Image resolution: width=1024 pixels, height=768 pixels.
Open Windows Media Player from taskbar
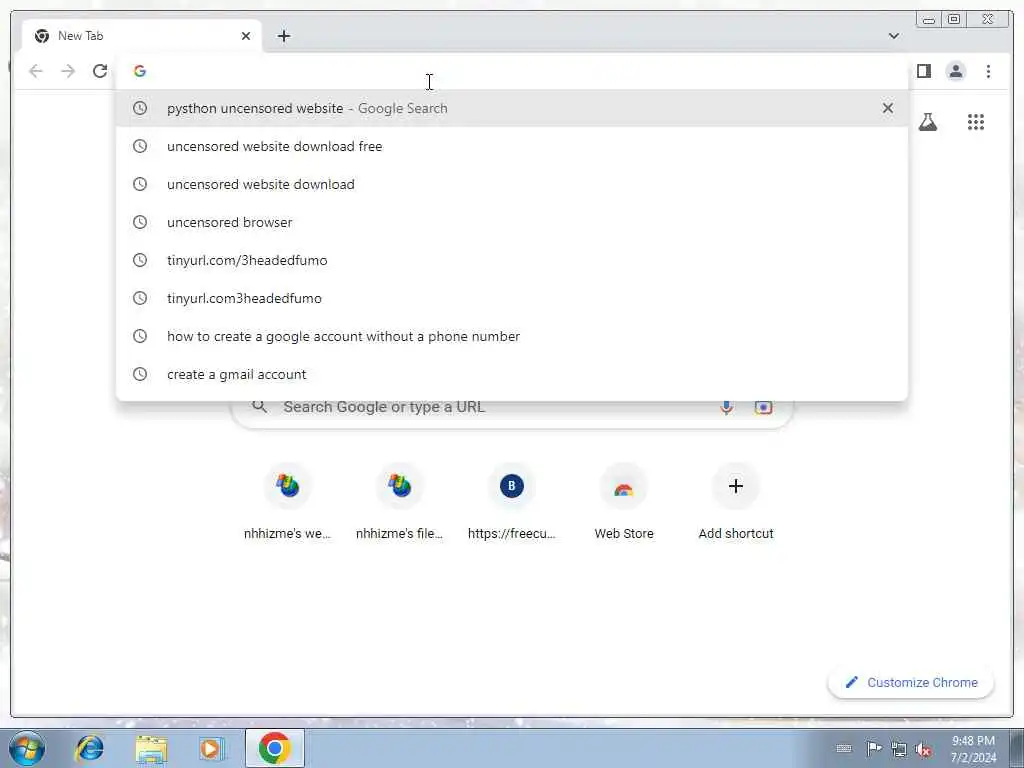211,748
